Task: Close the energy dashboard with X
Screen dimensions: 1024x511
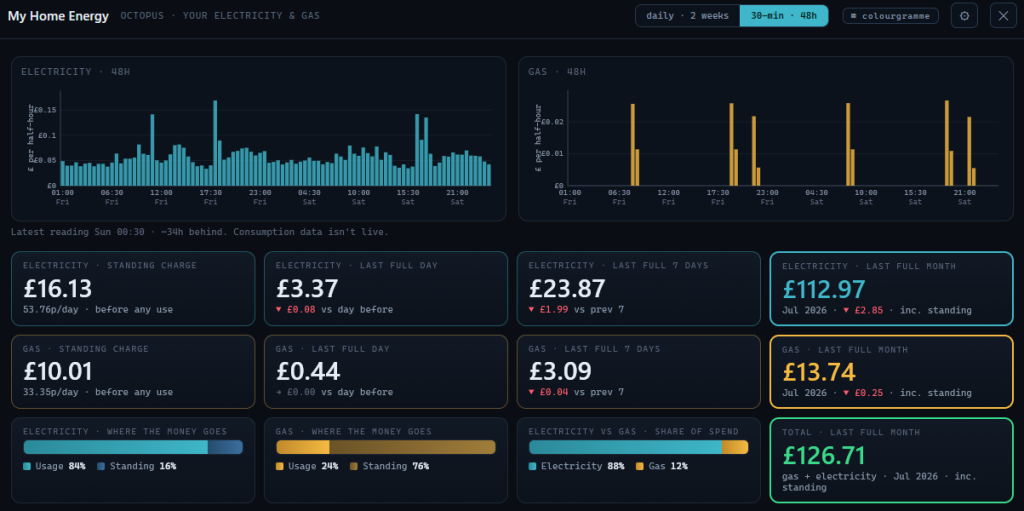Action: pyautogui.click(x=1003, y=16)
